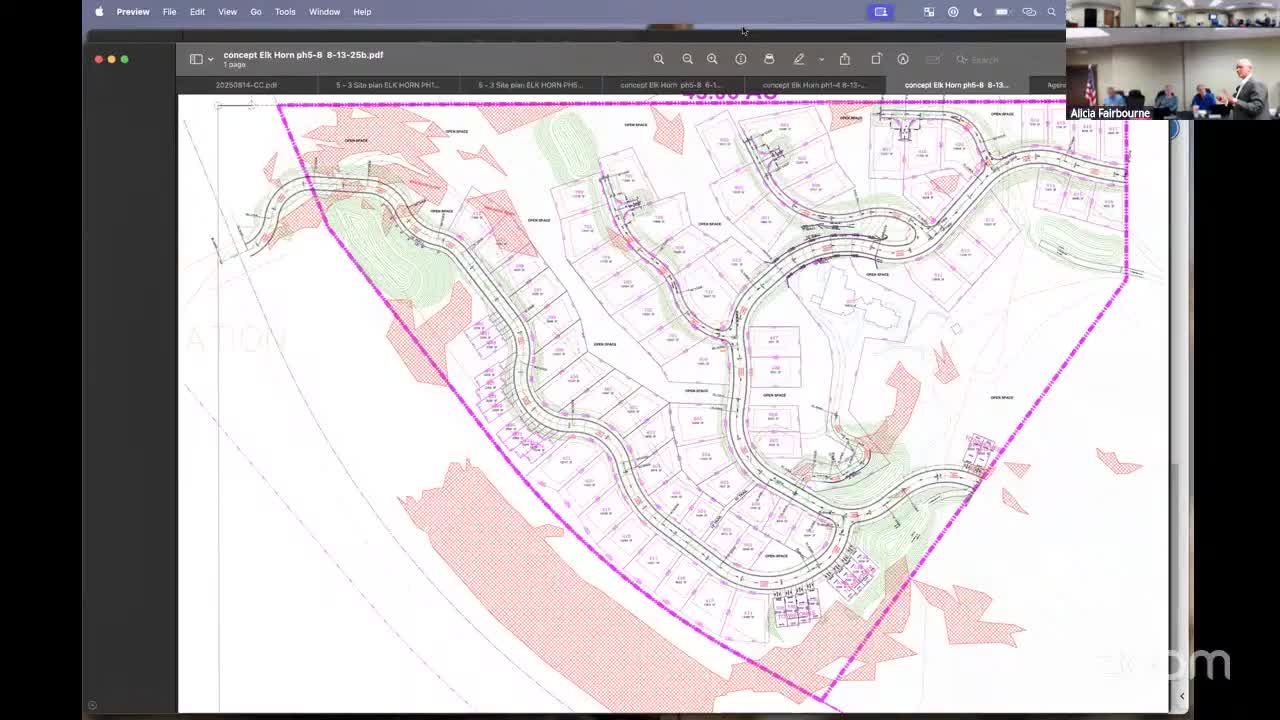This screenshot has height=720, width=1280.
Task: Zoom out using the minus magnifier
Action: (x=687, y=59)
